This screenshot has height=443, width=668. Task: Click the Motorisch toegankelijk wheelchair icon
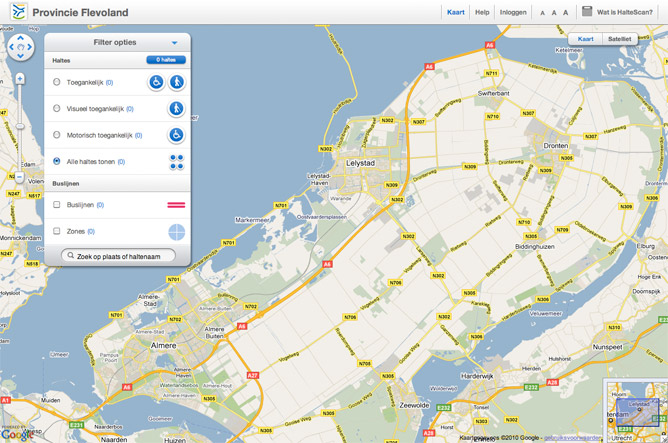(176, 135)
